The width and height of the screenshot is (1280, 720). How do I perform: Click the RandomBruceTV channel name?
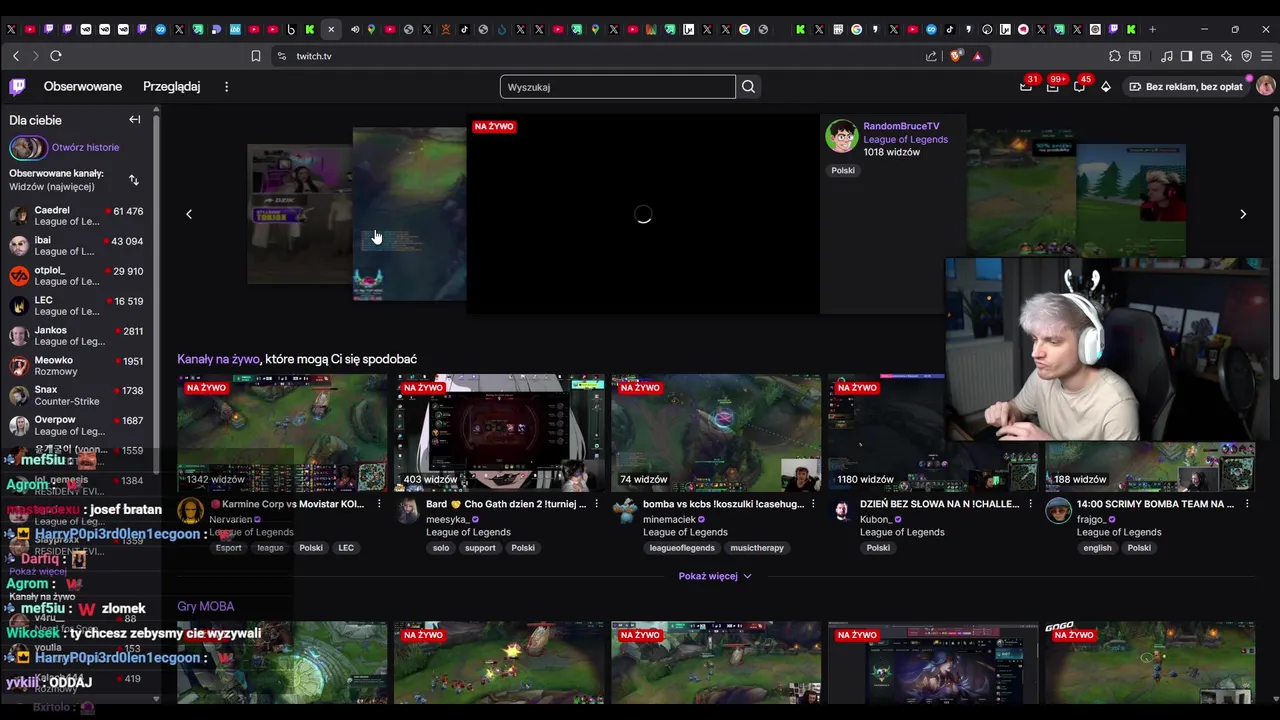pyautogui.click(x=901, y=126)
